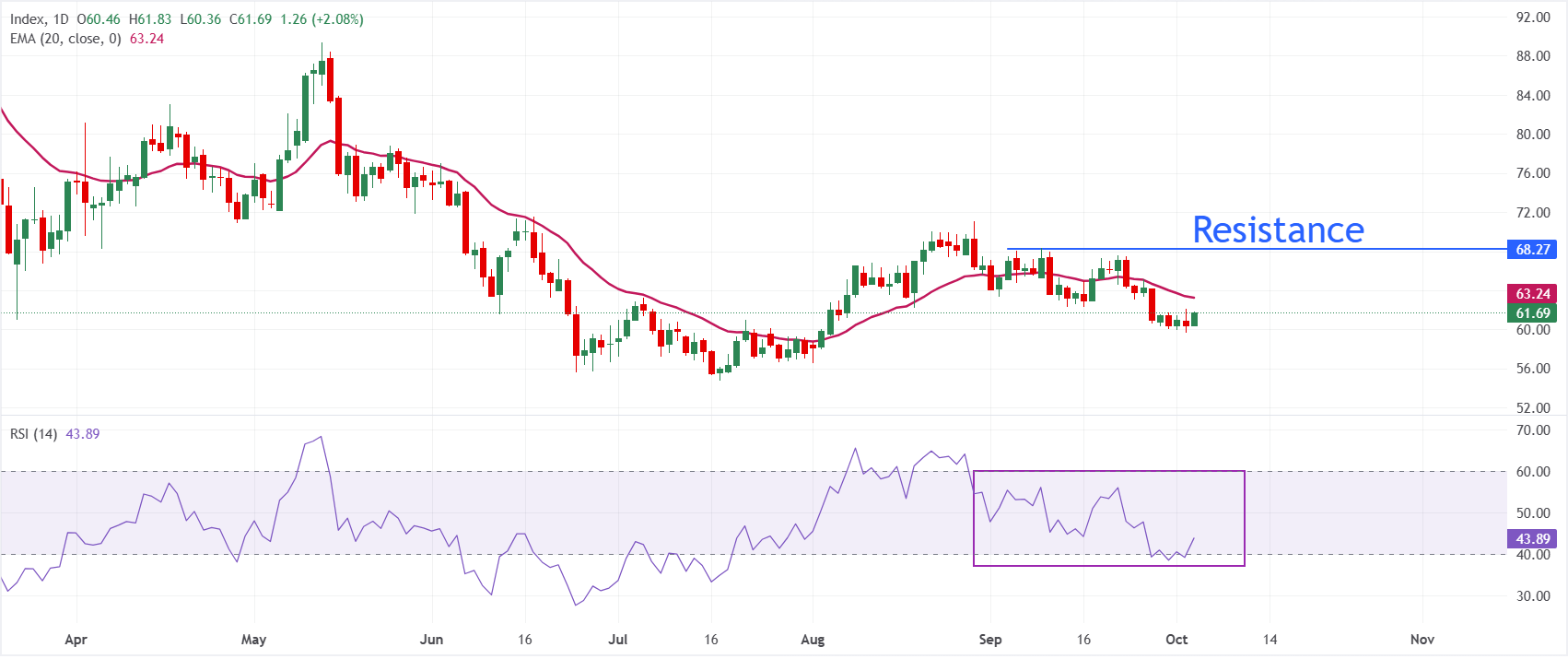Click the Aug label on time axis

point(813,640)
